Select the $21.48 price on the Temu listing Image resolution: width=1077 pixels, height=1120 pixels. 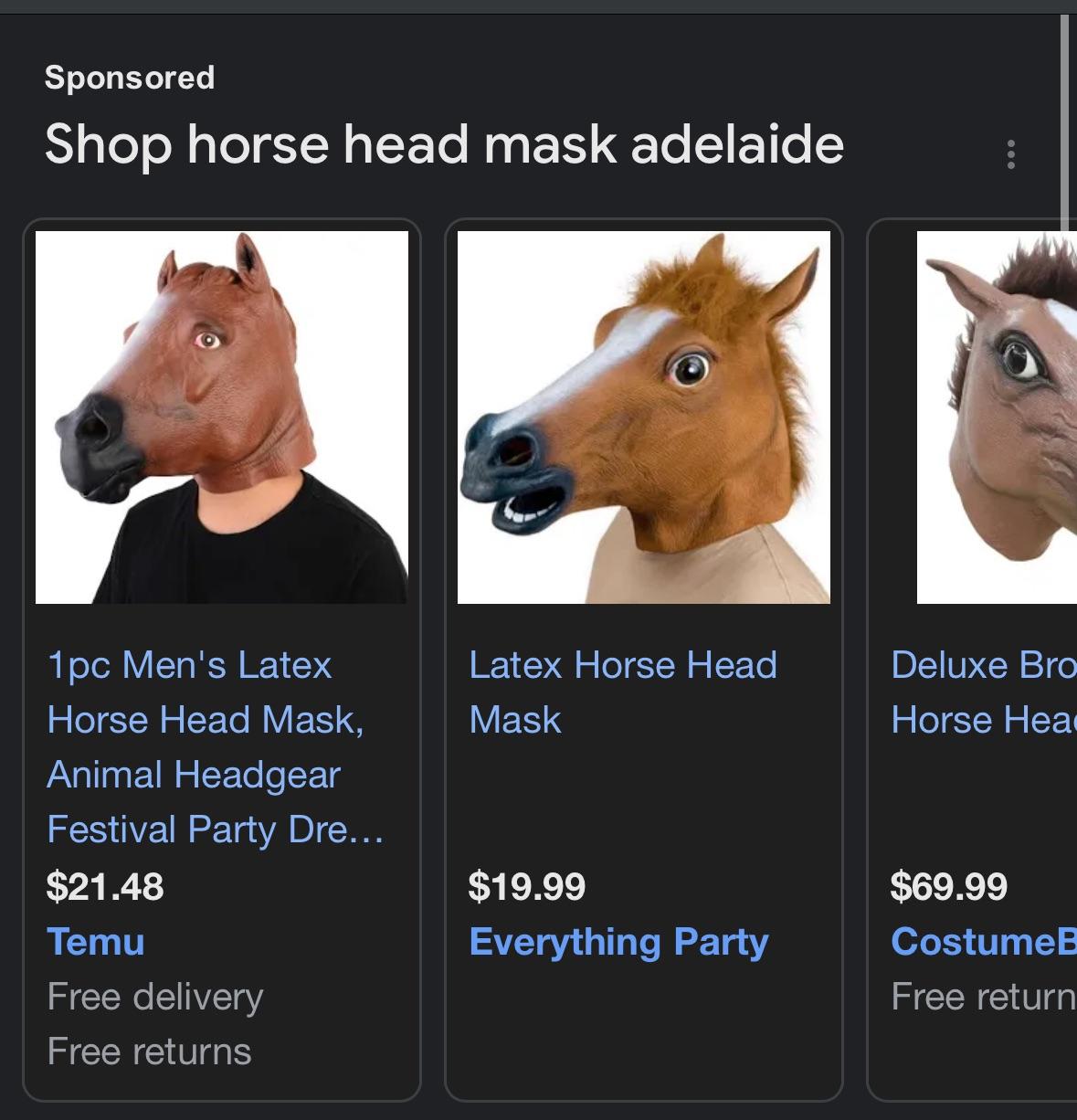coord(105,886)
